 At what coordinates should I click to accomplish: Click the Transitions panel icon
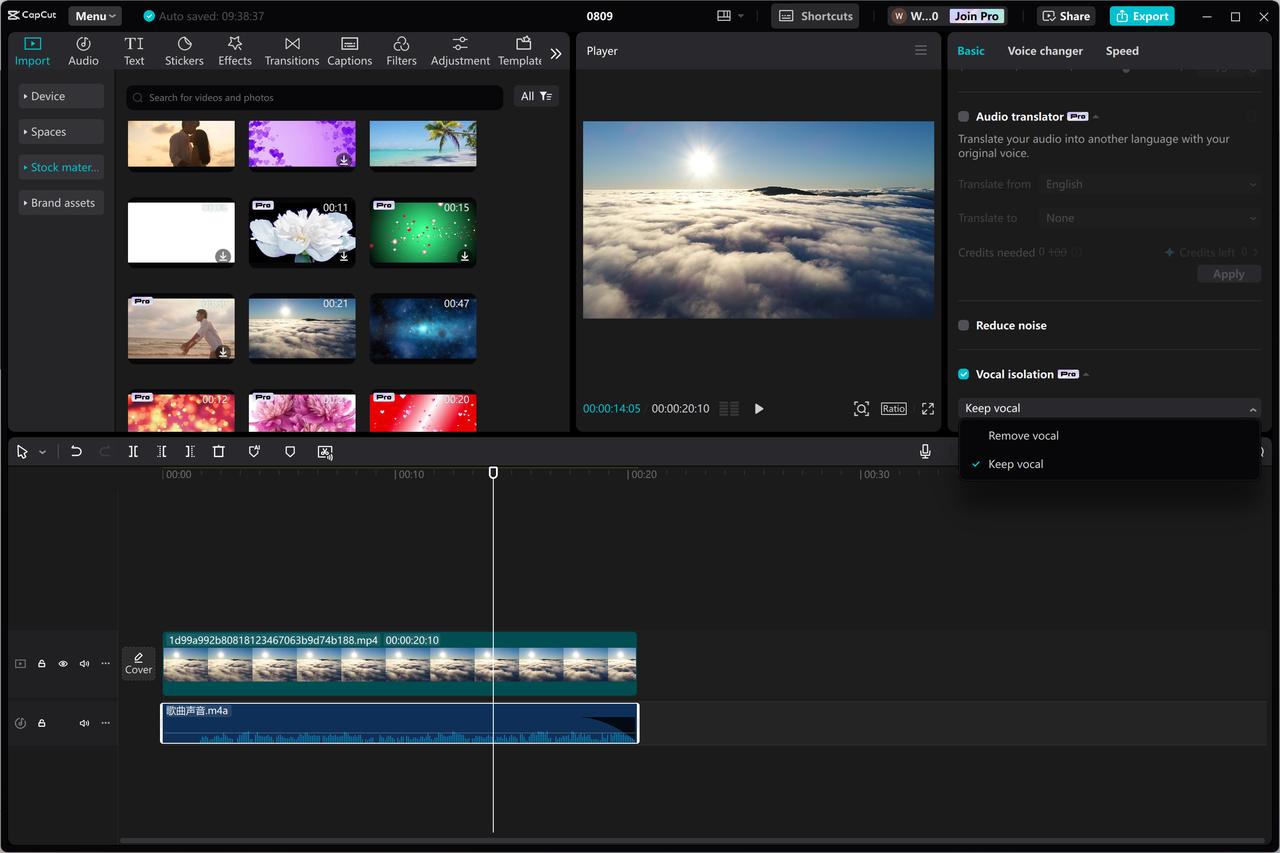291,50
